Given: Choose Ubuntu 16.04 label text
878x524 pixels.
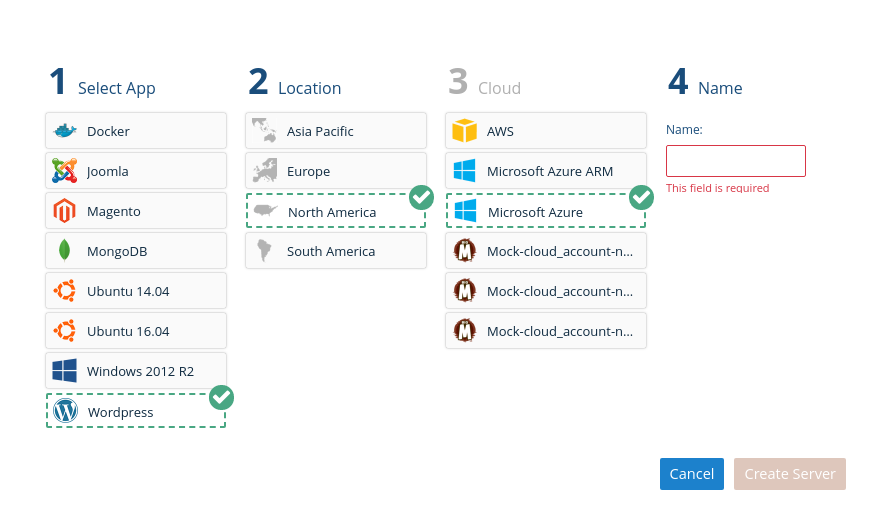Looking at the screenshot, I should pyautogui.click(x=128, y=331).
